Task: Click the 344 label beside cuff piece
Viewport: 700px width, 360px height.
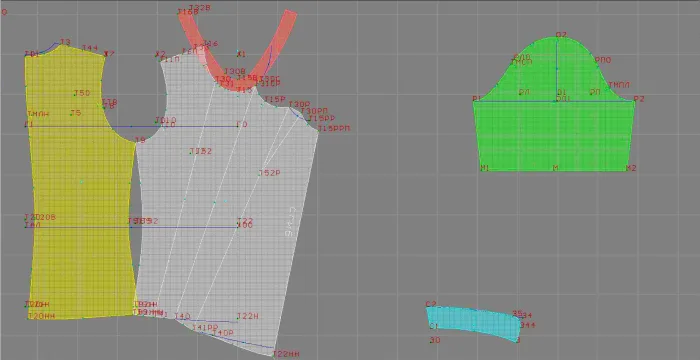Action: coord(528,325)
